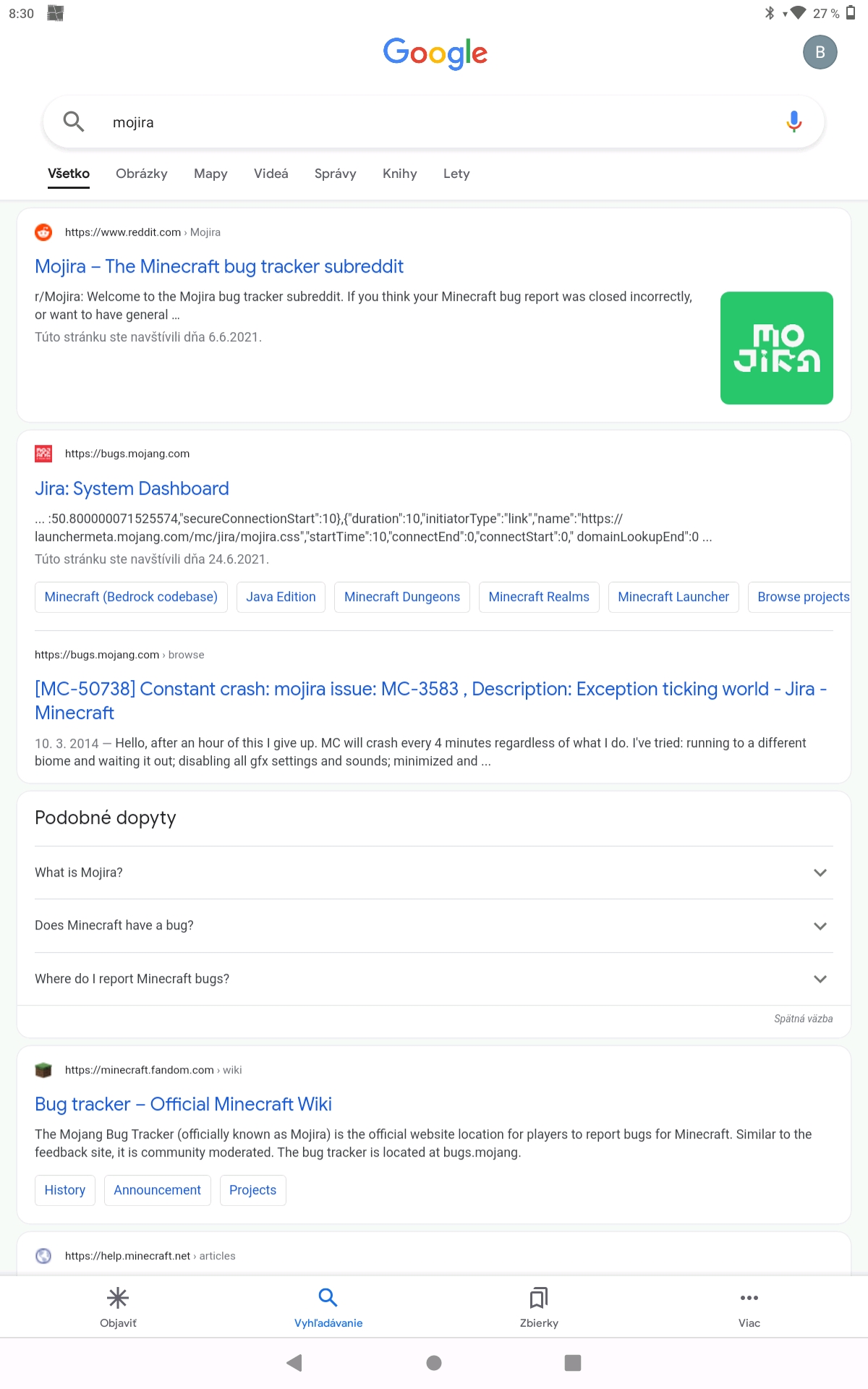Start voice search with microphone icon
The height and width of the screenshot is (1389, 868).
click(793, 122)
